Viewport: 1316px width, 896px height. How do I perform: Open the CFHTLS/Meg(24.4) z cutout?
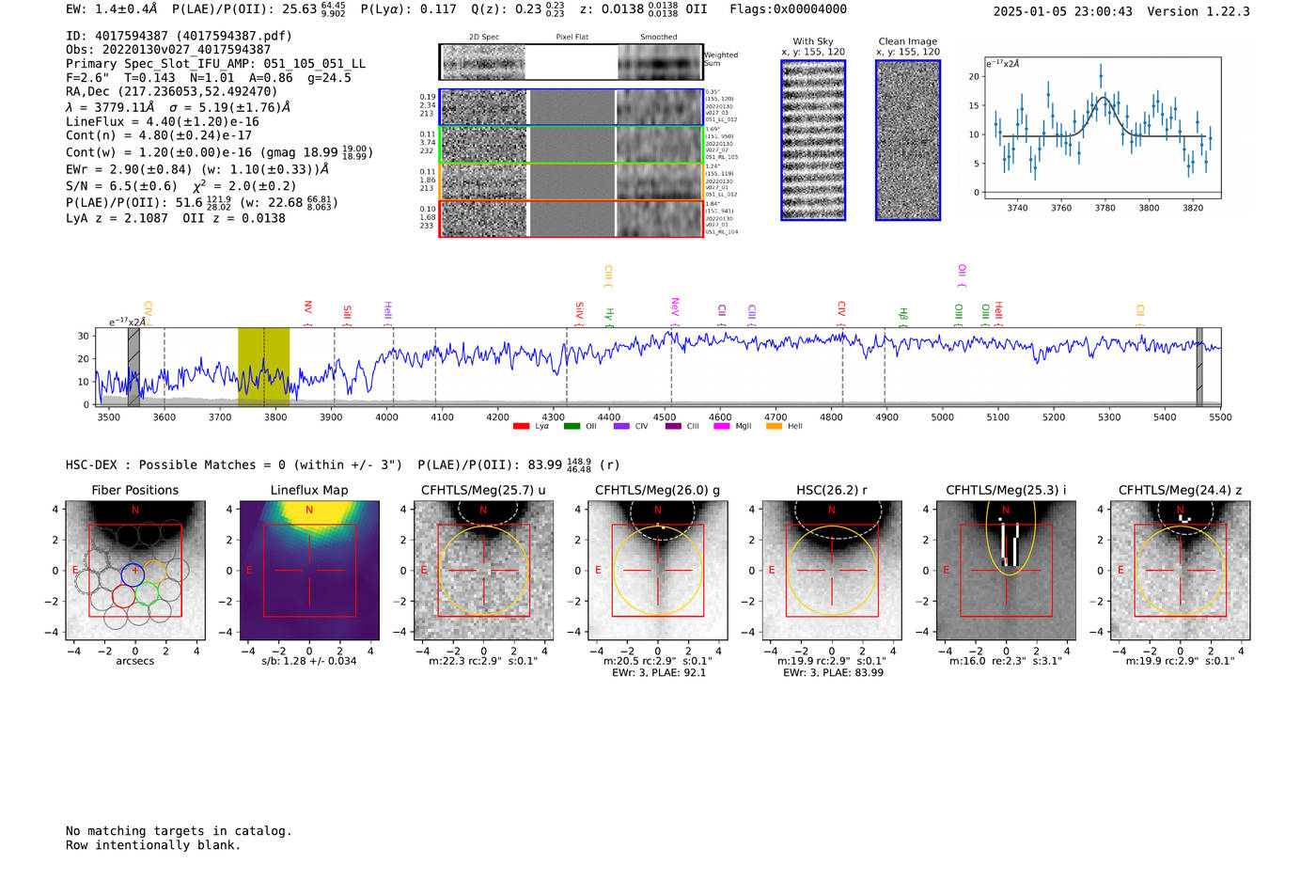click(1180, 571)
